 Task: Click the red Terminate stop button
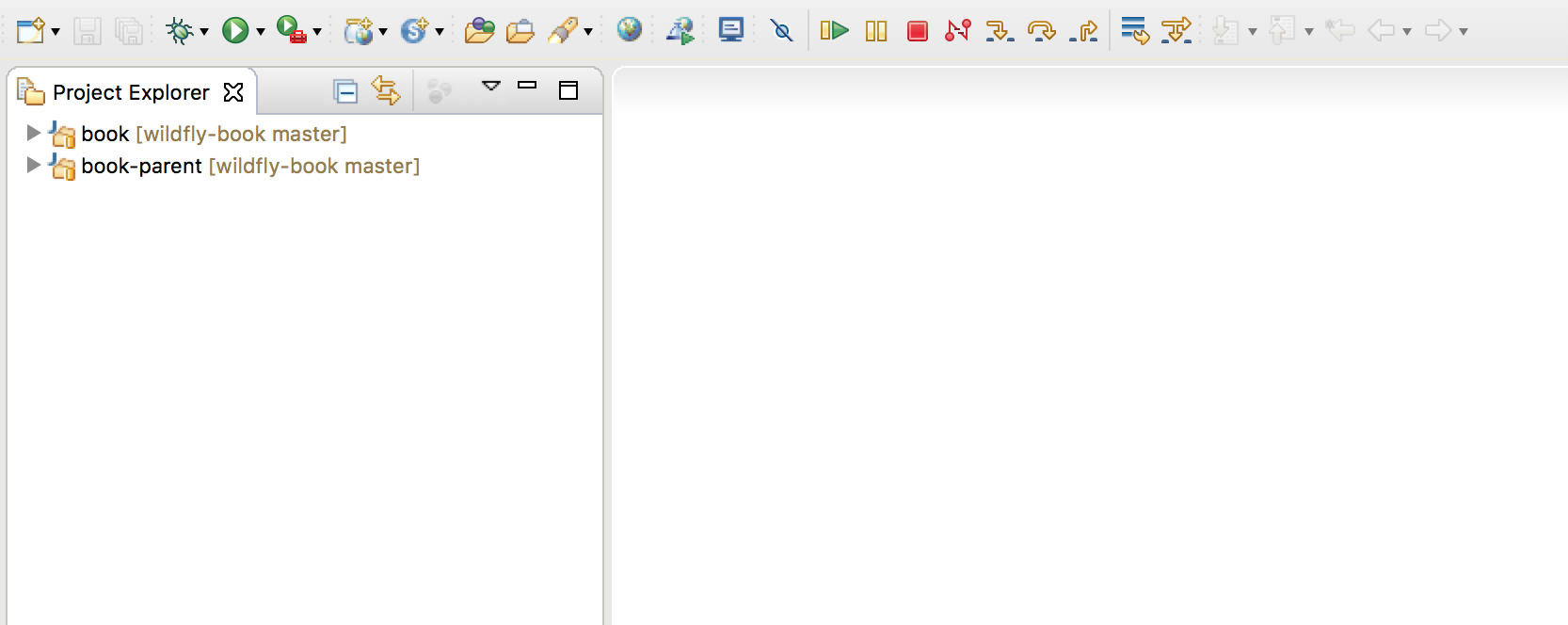pyautogui.click(x=918, y=31)
